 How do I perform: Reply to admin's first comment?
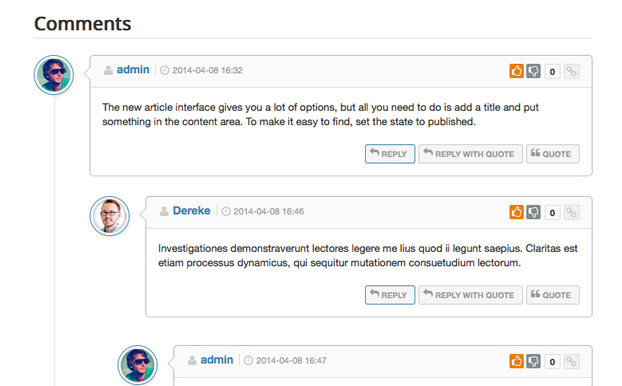coord(390,154)
